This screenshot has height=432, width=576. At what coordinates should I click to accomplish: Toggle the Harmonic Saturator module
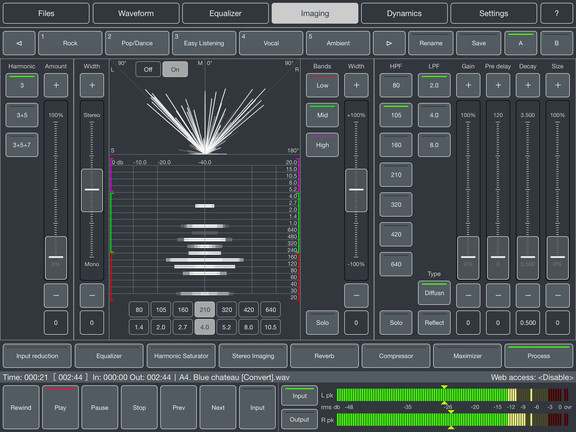[x=181, y=356]
